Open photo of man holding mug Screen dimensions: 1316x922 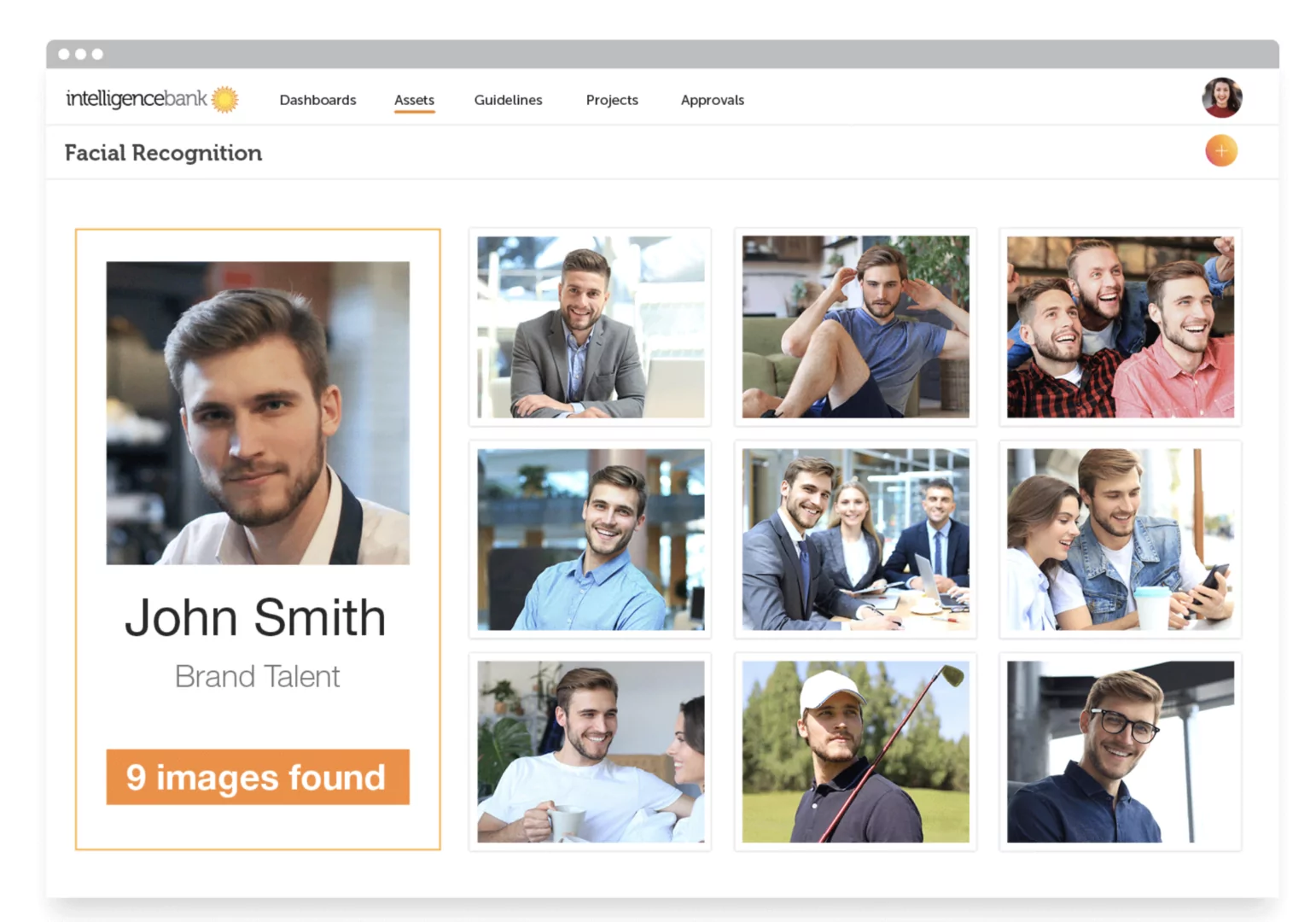click(x=591, y=752)
